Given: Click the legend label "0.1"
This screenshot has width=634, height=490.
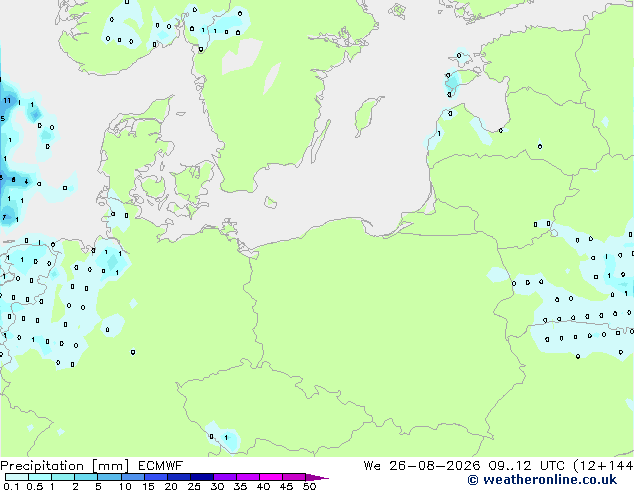Looking at the screenshot, I should (11, 486).
